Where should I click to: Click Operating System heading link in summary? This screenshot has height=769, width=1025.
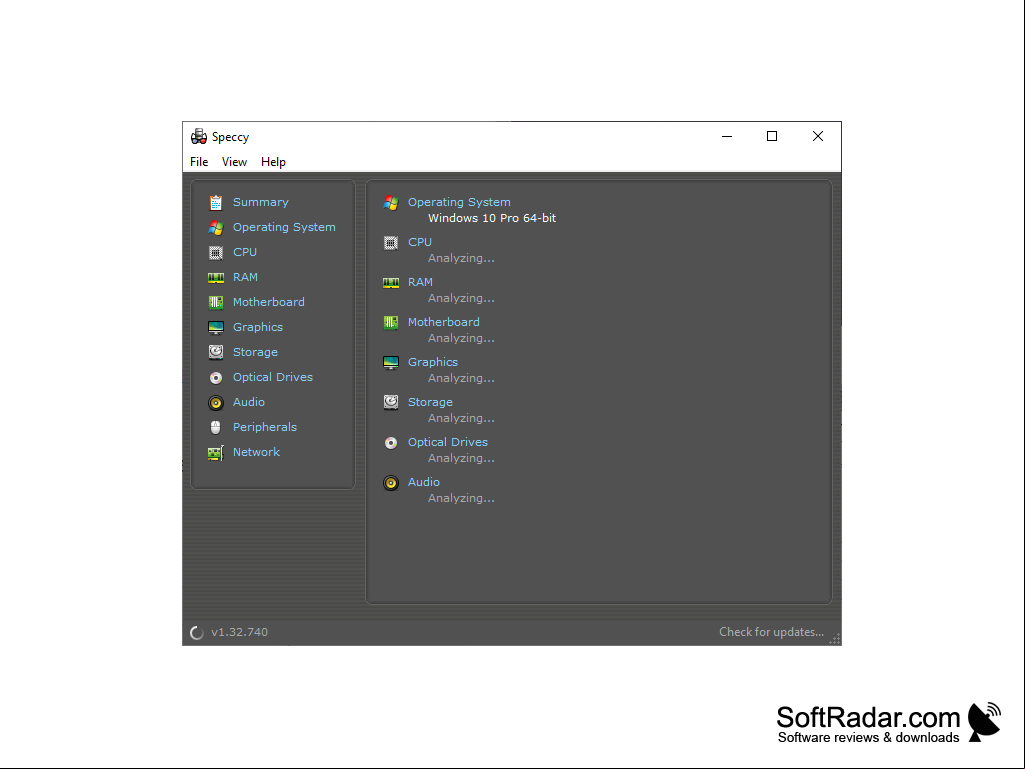click(460, 202)
